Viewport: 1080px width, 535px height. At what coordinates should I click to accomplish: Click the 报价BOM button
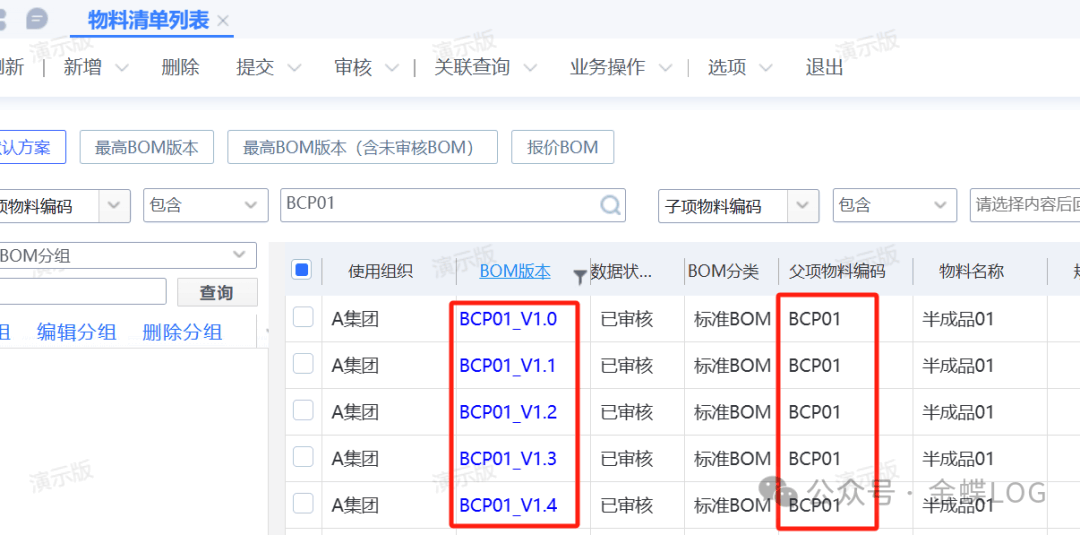tap(562, 147)
